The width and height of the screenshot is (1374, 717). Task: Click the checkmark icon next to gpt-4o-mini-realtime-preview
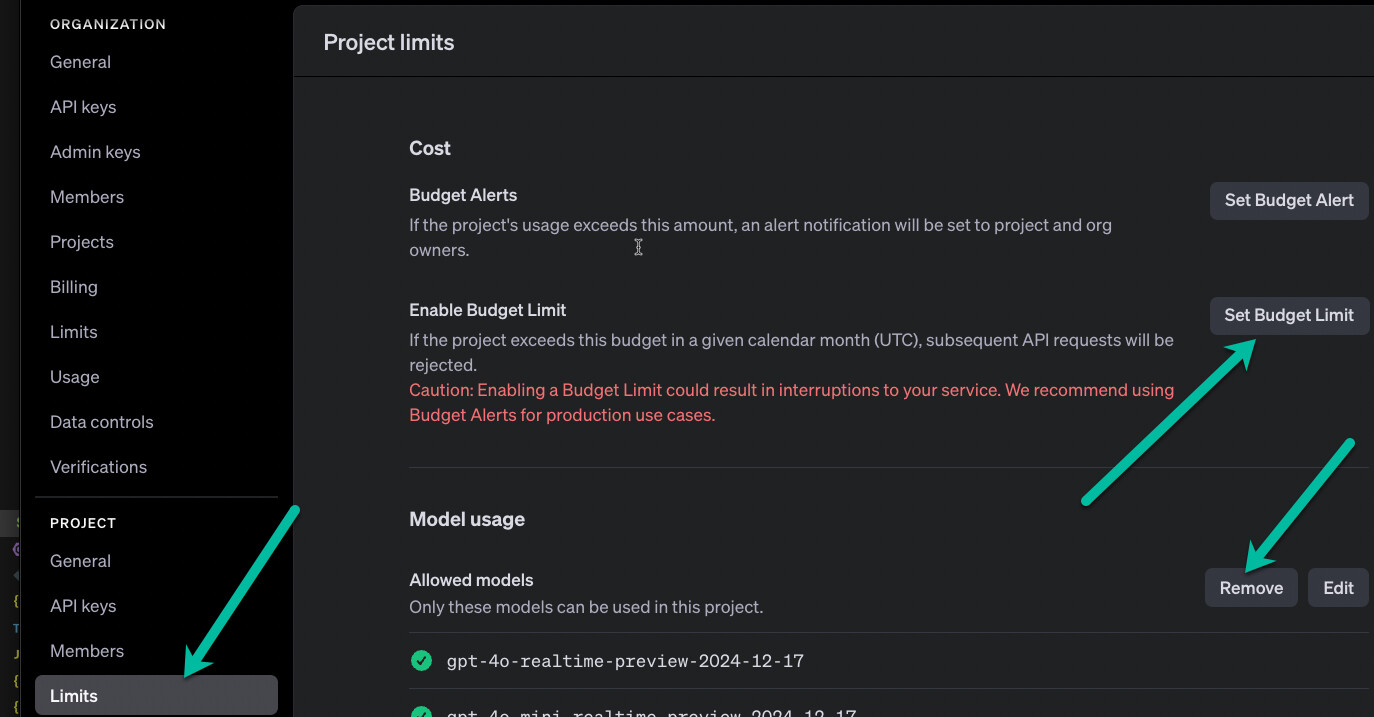click(x=421, y=712)
